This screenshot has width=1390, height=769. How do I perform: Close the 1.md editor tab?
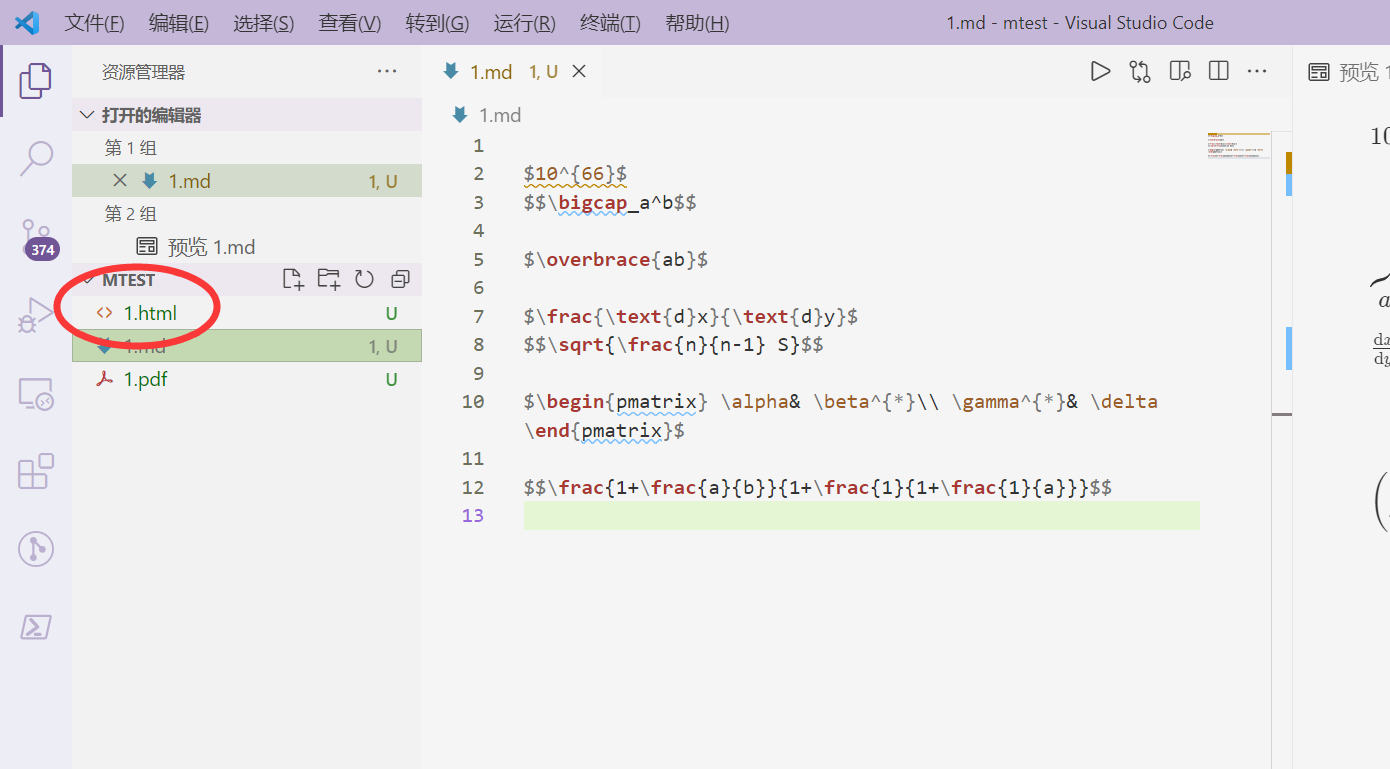579,71
